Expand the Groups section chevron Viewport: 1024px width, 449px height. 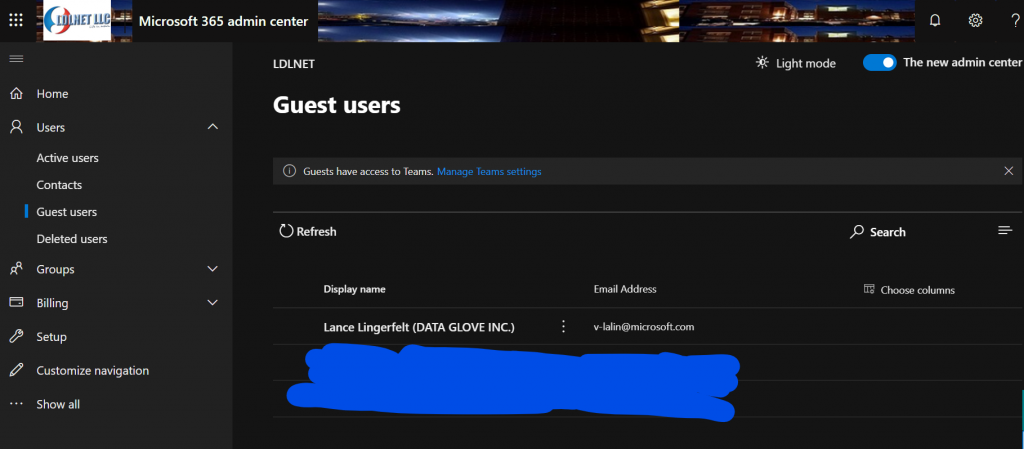coord(212,269)
